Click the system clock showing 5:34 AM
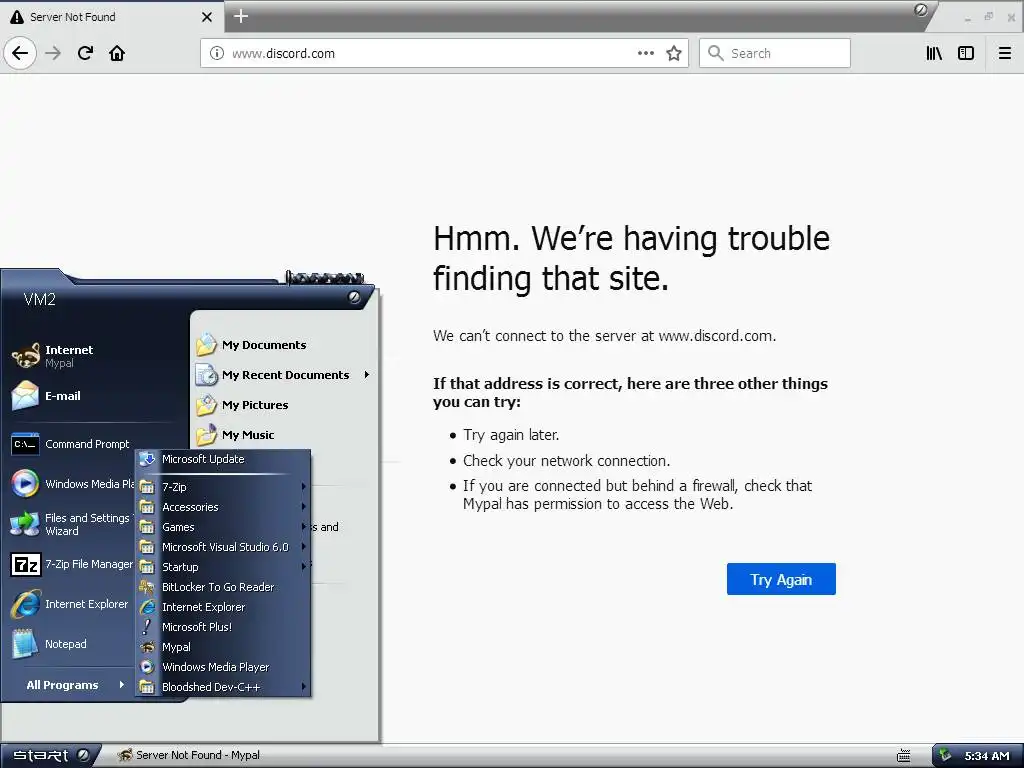Viewport: 1024px width, 768px height. click(987, 756)
